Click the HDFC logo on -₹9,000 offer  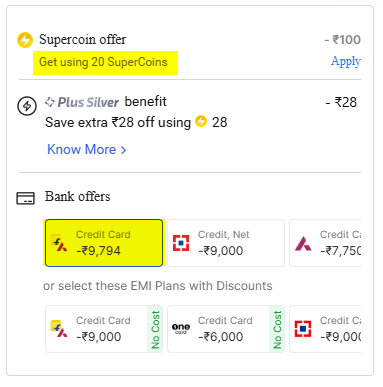coord(181,243)
